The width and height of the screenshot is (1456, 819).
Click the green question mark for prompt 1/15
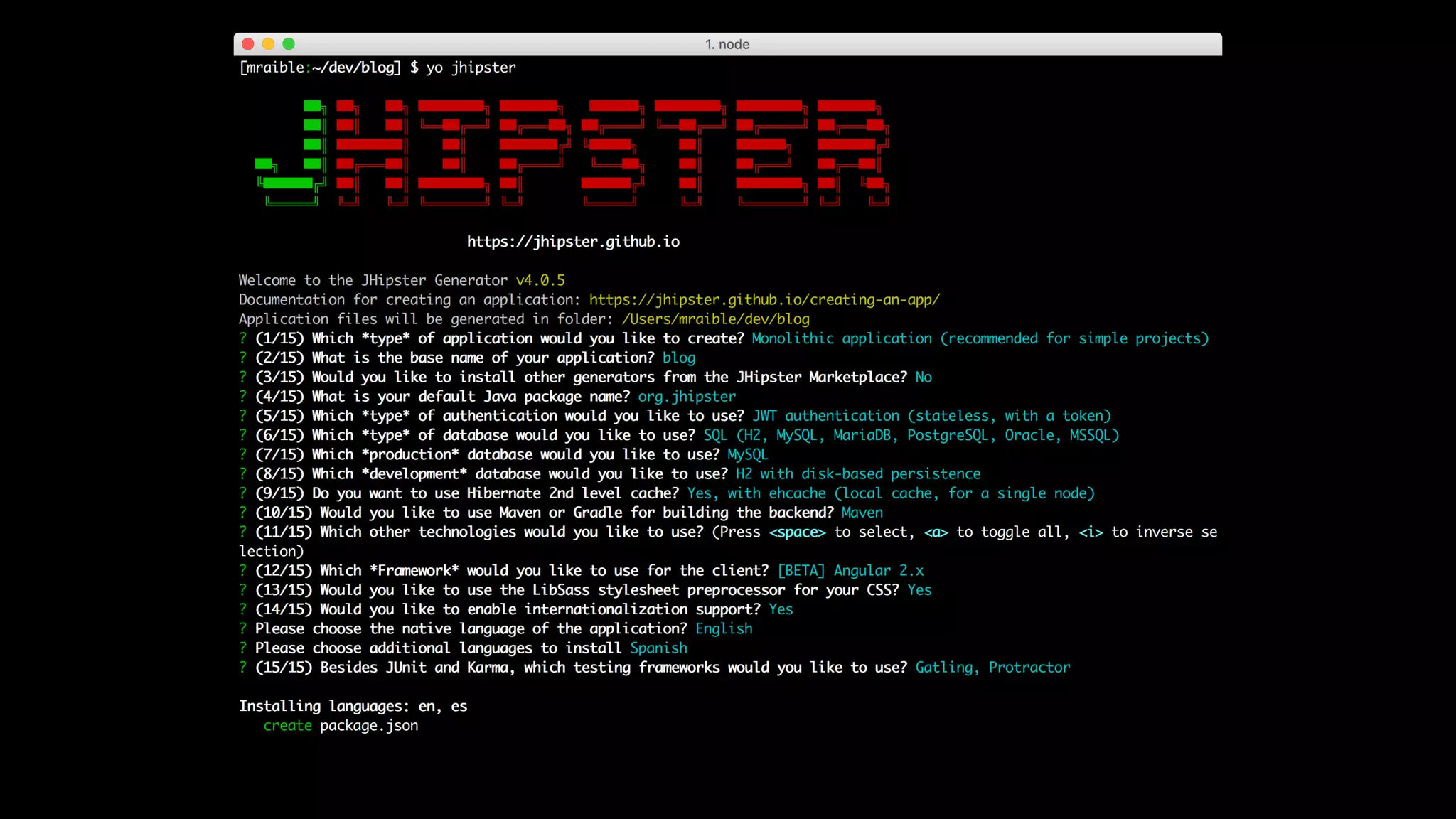pos(243,338)
